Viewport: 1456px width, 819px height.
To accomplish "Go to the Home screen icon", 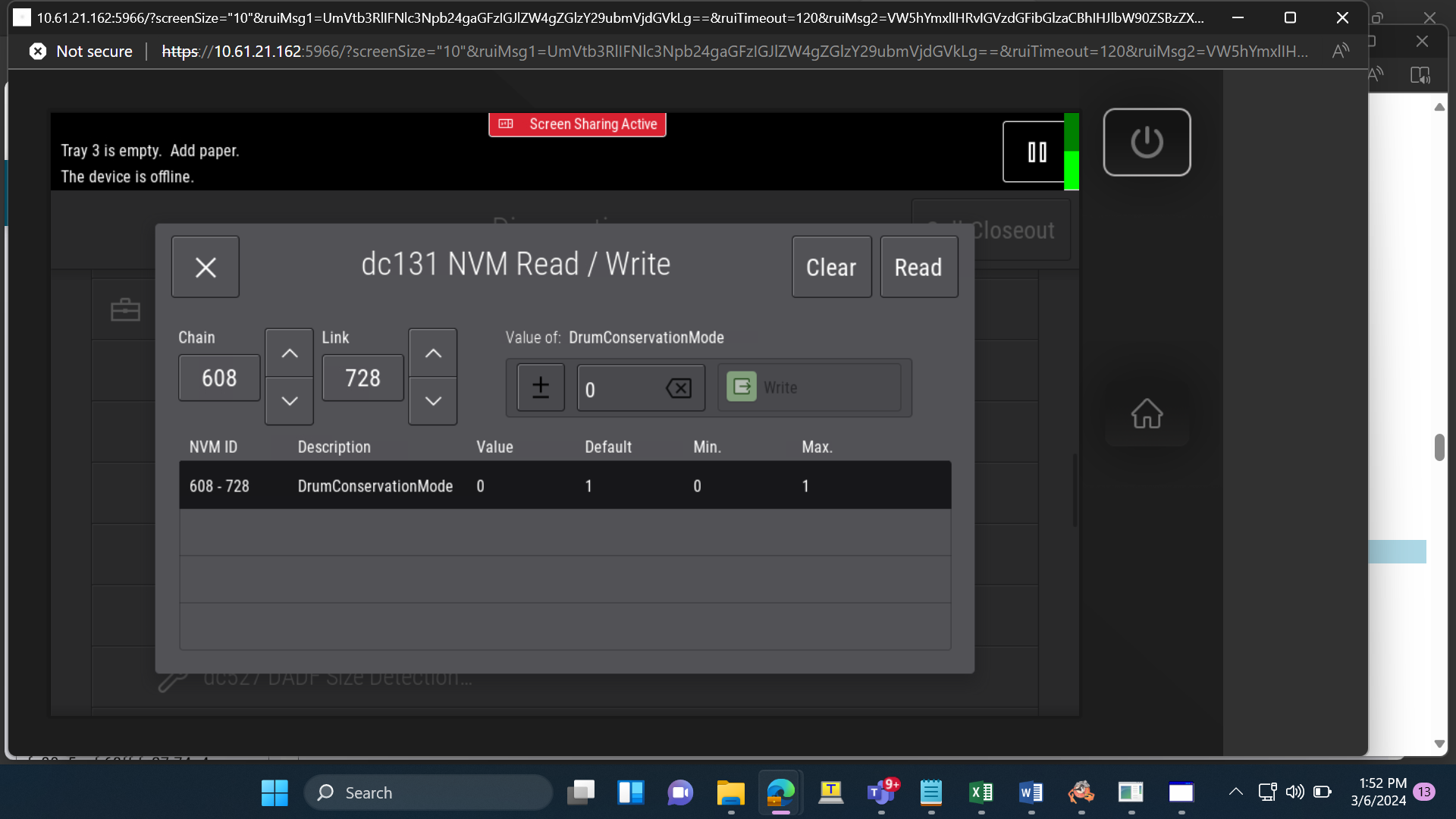I will click(x=1147, y=413).
